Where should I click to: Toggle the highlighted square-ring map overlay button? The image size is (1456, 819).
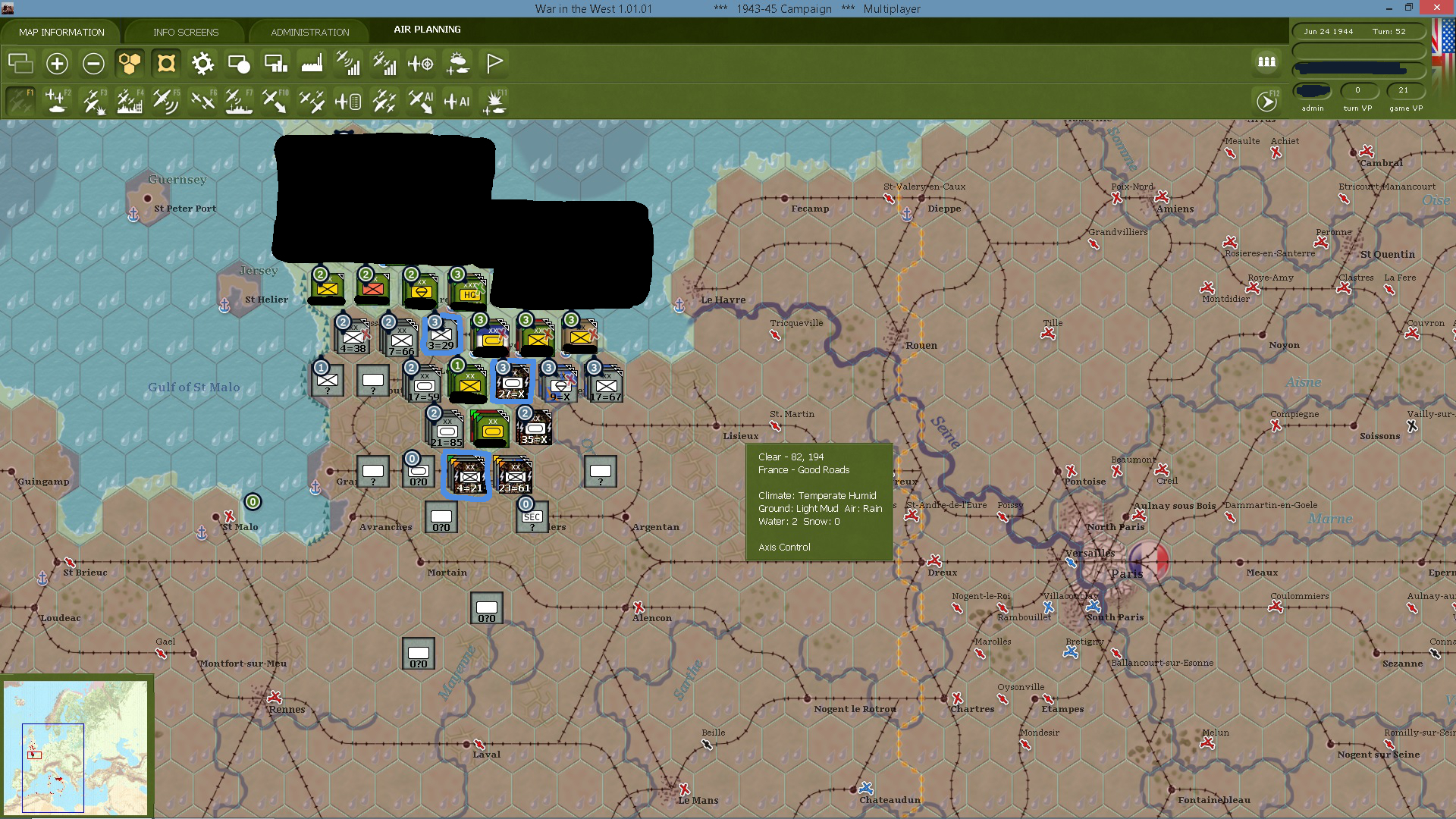(166, 64)
